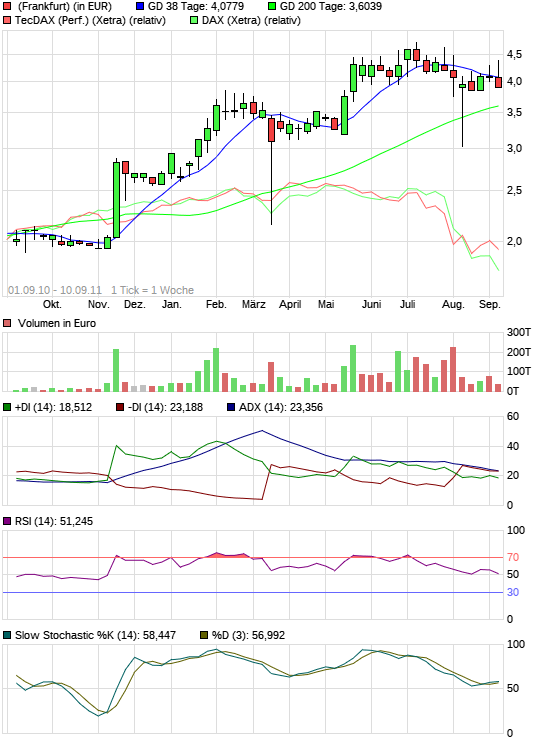Click the olive %D (3) legend square
Viewport: 545px width, 743px height.
[x=204, y=635]
